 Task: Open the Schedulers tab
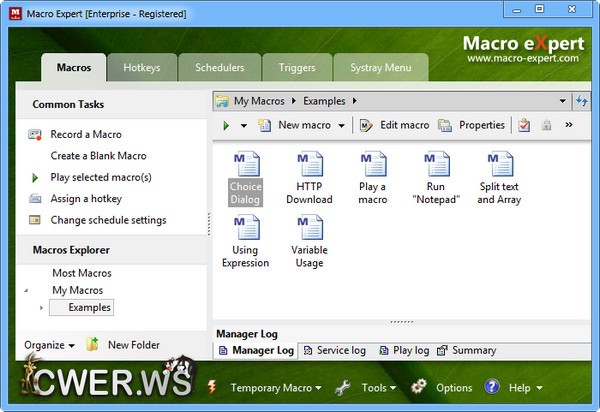coord(219,68)
